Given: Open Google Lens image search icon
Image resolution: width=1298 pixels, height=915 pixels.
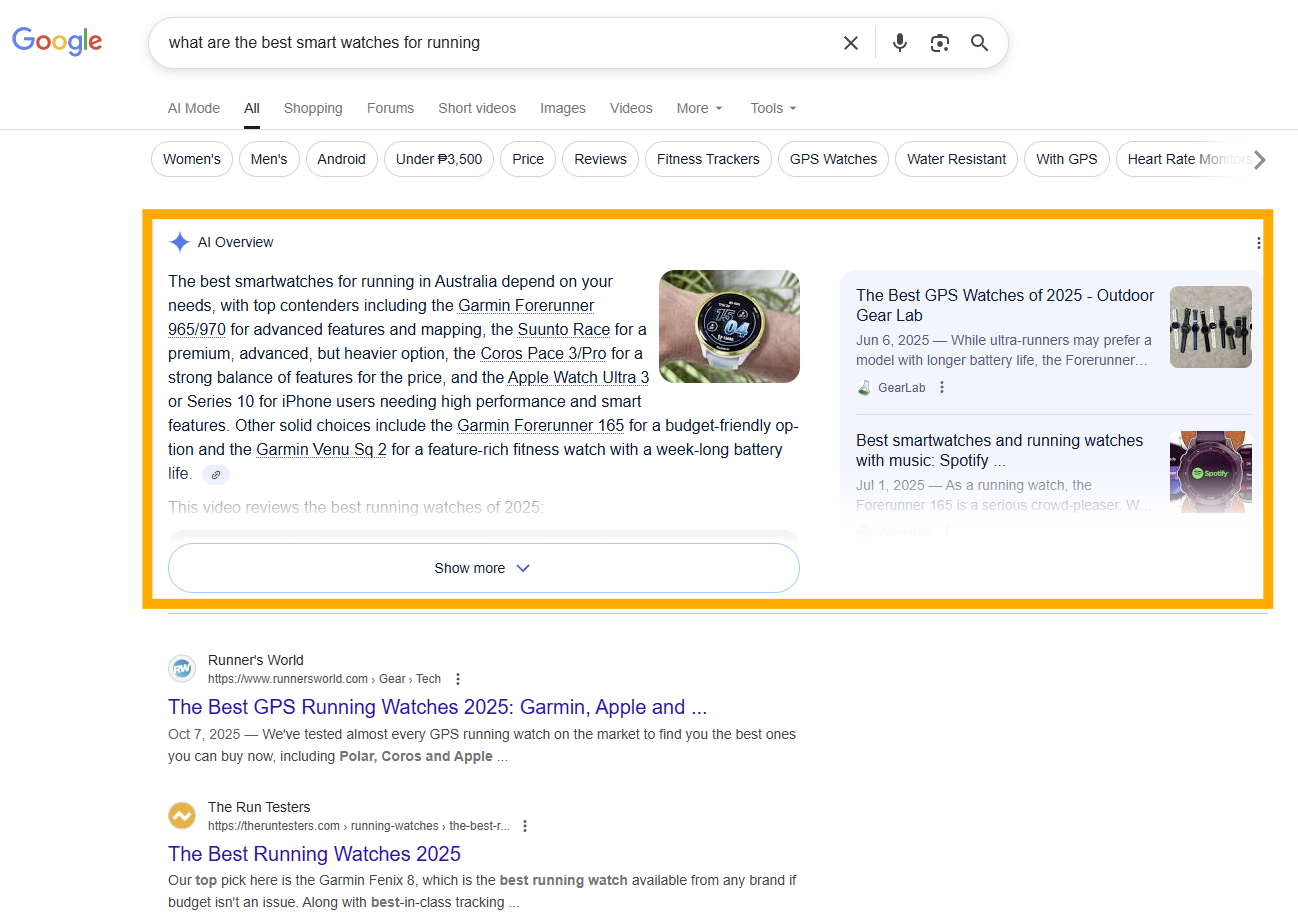Looking at the screenshot, I should click(x=939, y=43).
